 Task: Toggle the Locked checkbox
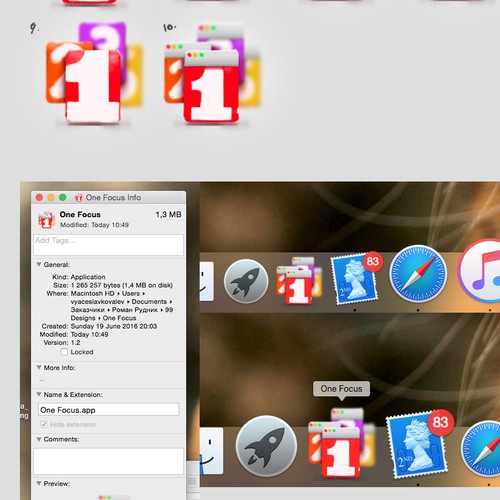coord(64,352)
